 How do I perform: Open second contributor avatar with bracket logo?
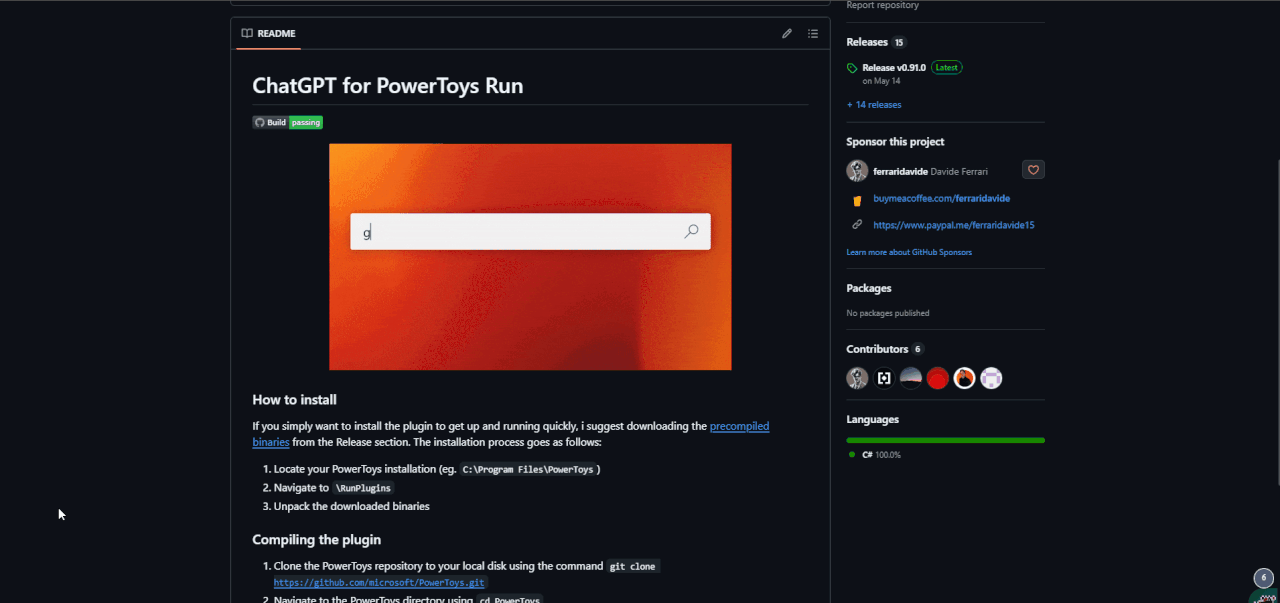(x=884, y=378)
